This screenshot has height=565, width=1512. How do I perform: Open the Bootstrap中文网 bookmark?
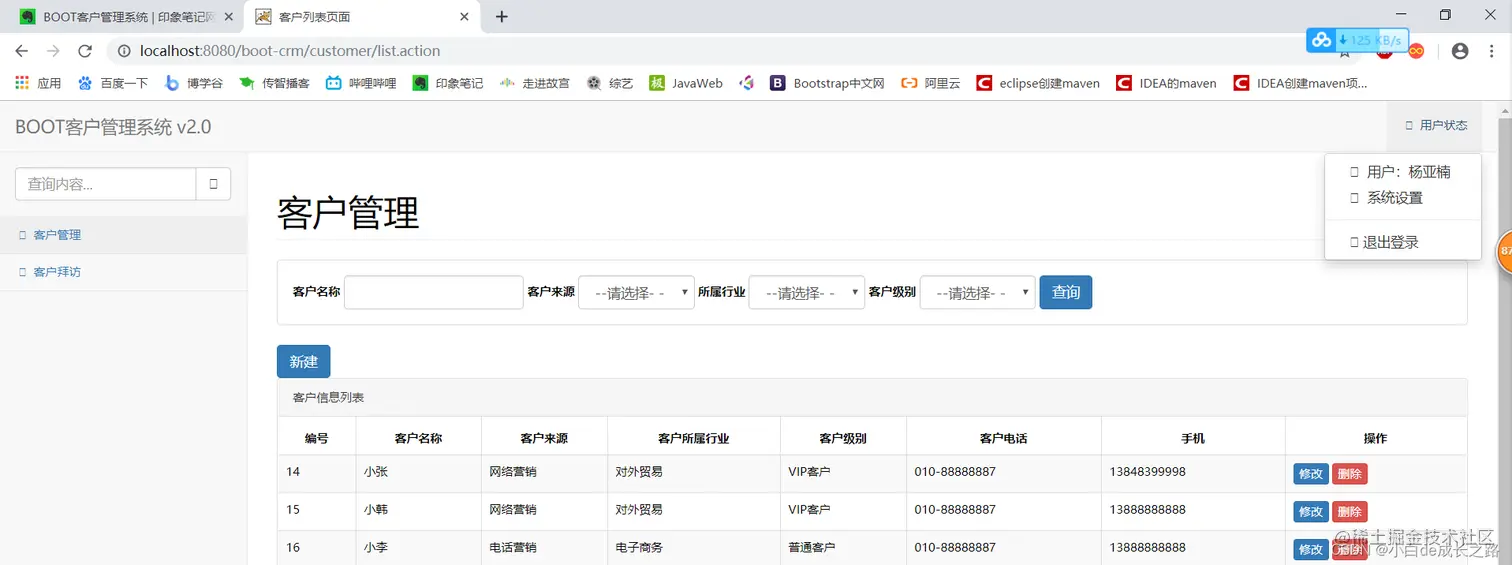(x=828, y=83)
